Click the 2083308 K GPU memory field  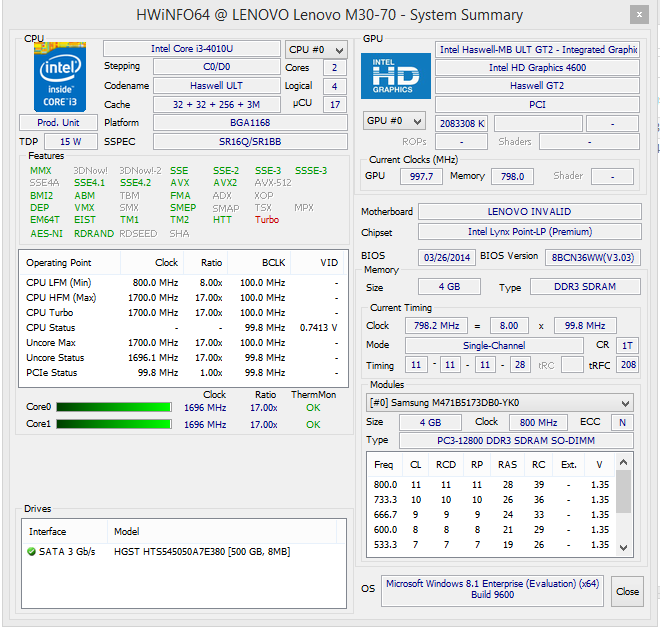(x=461, y=123)
